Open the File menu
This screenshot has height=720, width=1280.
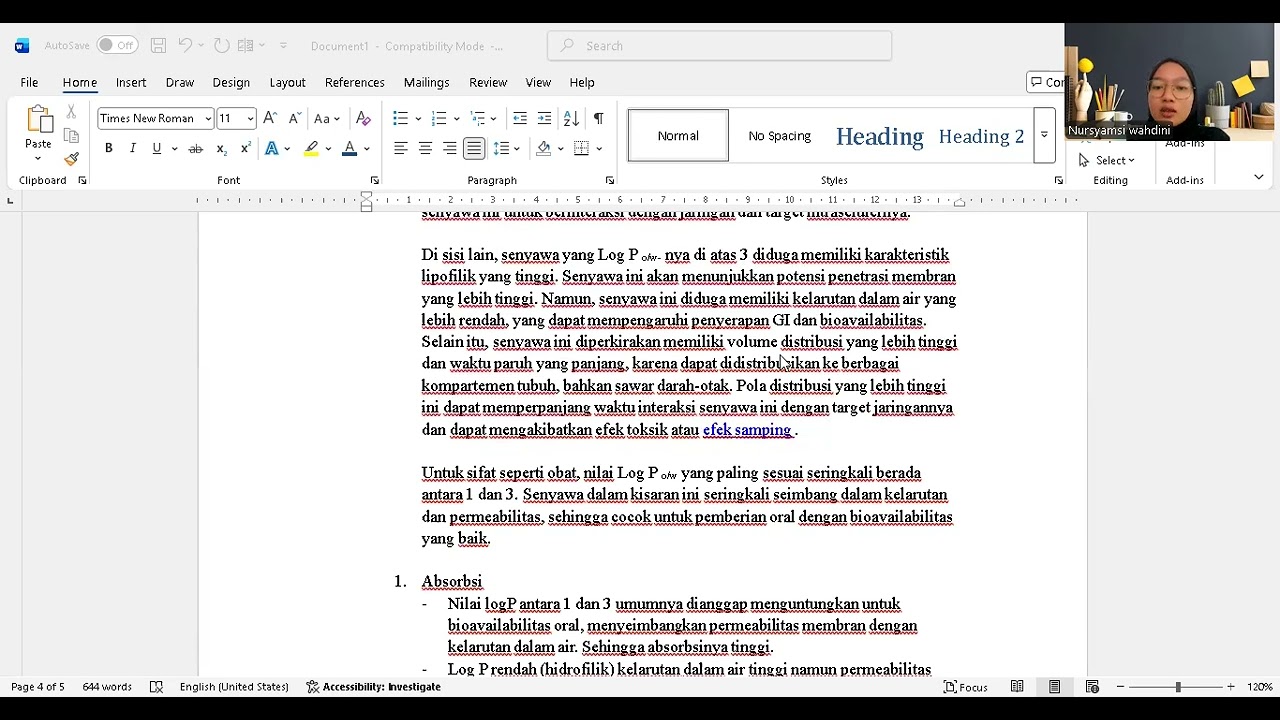coord(29,82)
